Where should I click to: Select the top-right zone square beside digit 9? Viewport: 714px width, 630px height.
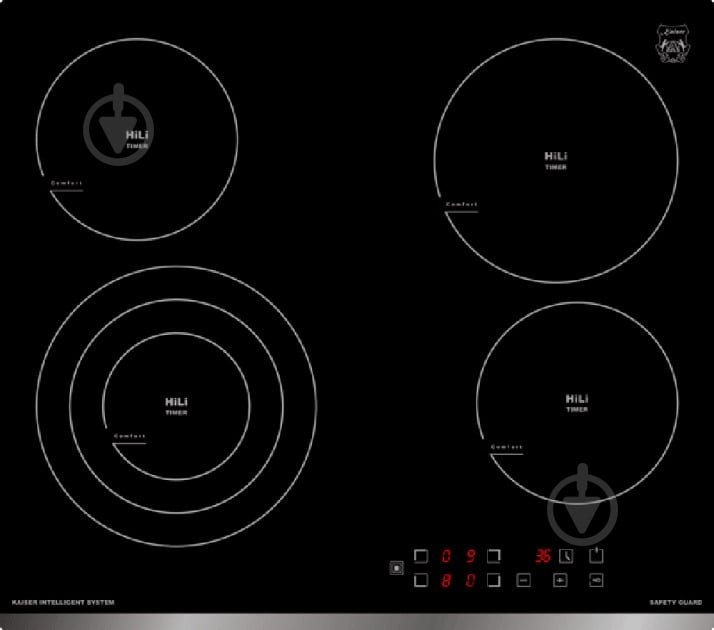click(x=493, y=556)
